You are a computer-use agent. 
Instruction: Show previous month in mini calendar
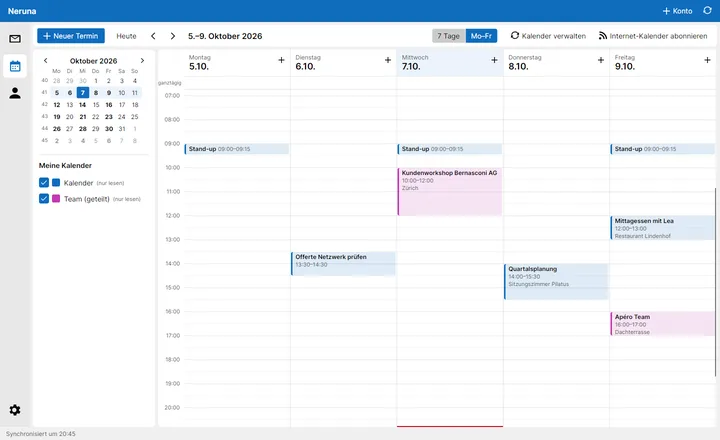pos(45,60)
